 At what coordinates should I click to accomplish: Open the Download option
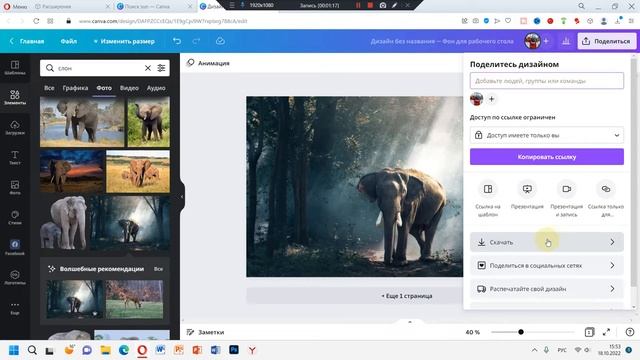(x=547, y=242)
